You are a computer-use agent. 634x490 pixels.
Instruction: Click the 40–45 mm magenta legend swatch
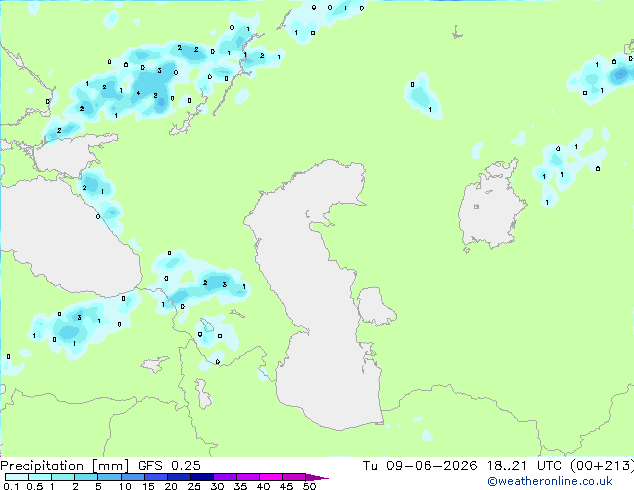[271, 477]
